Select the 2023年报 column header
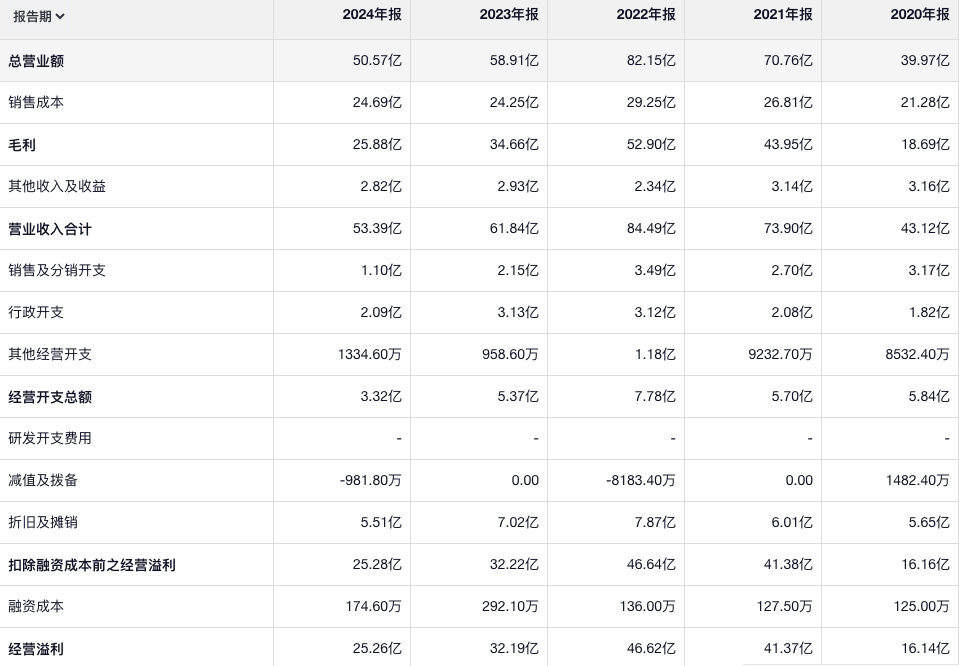Viewport: 959px width, 666px height. [x=509, y=15]
